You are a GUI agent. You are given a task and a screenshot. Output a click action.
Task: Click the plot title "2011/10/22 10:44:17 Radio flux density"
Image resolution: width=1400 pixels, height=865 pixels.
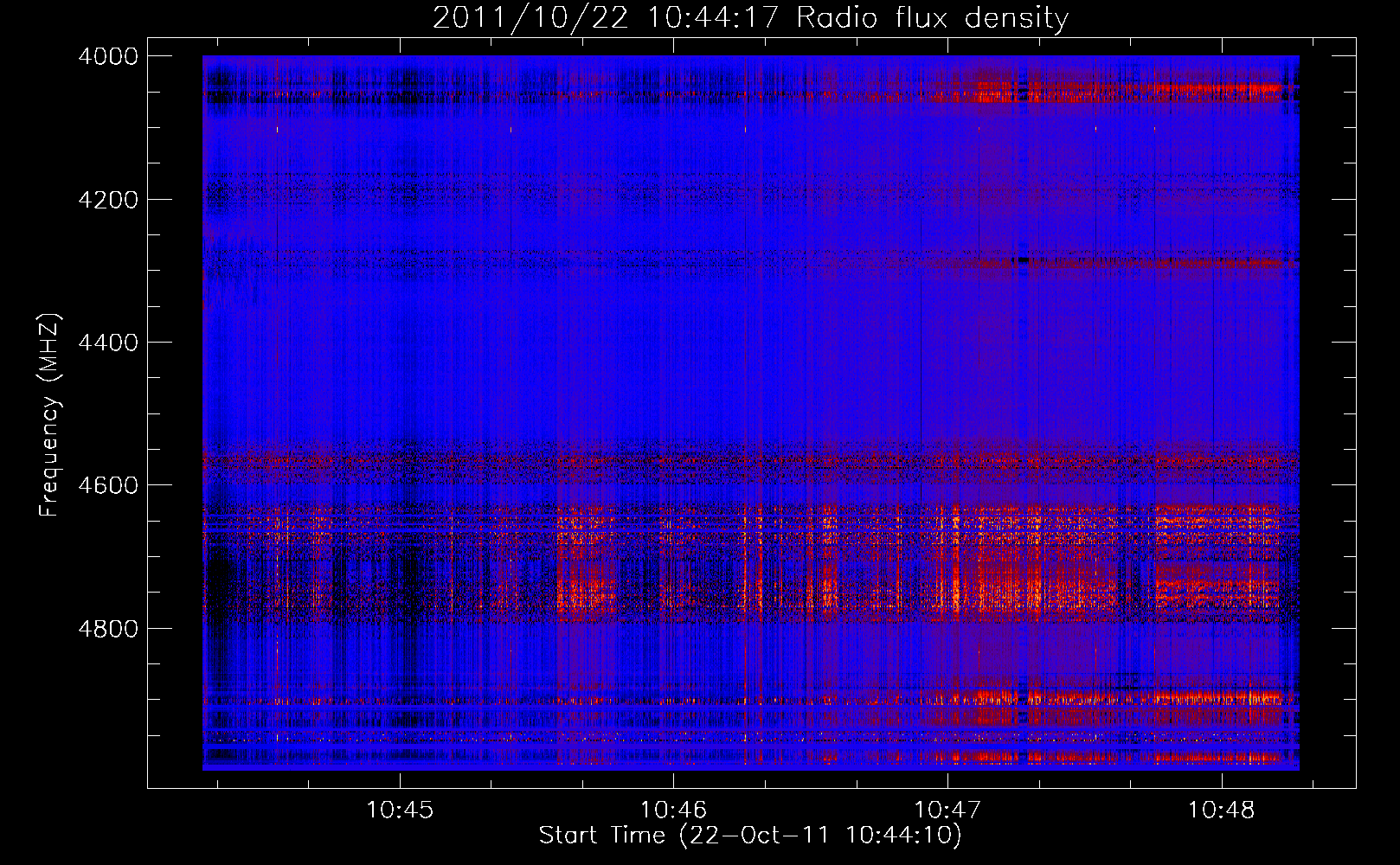[750, 18]
